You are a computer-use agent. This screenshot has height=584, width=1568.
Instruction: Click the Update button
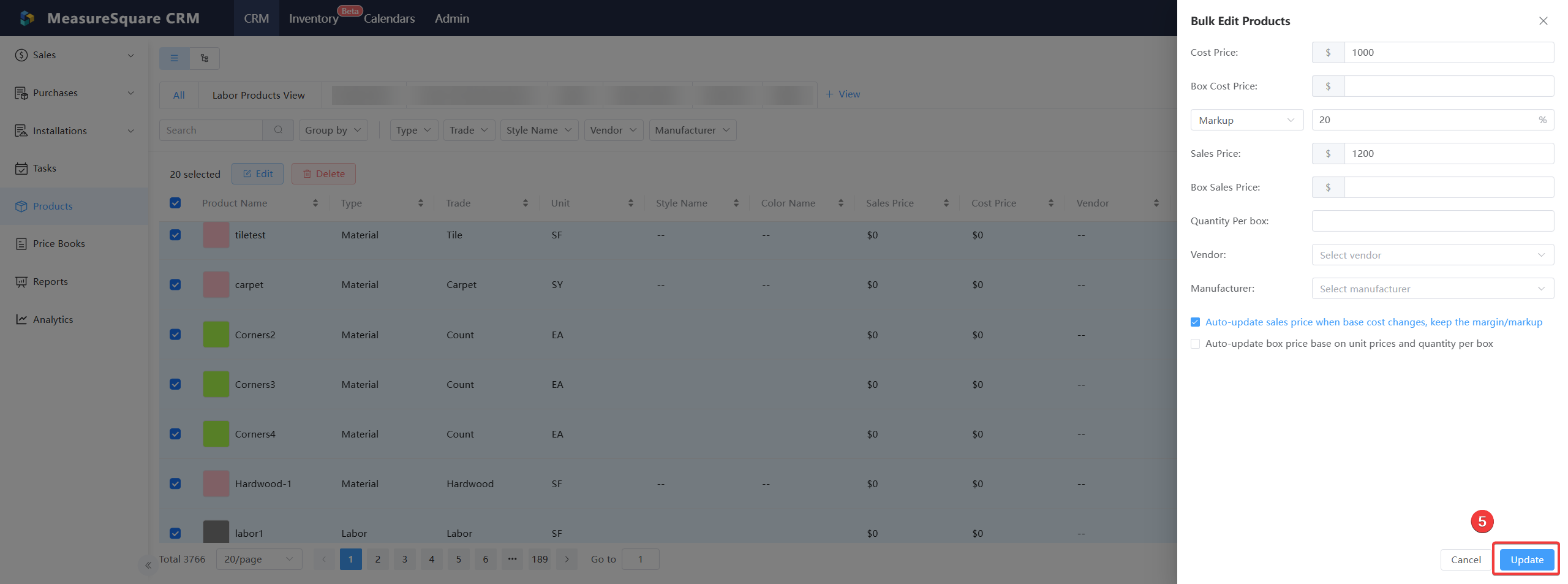click(1526, 559)
